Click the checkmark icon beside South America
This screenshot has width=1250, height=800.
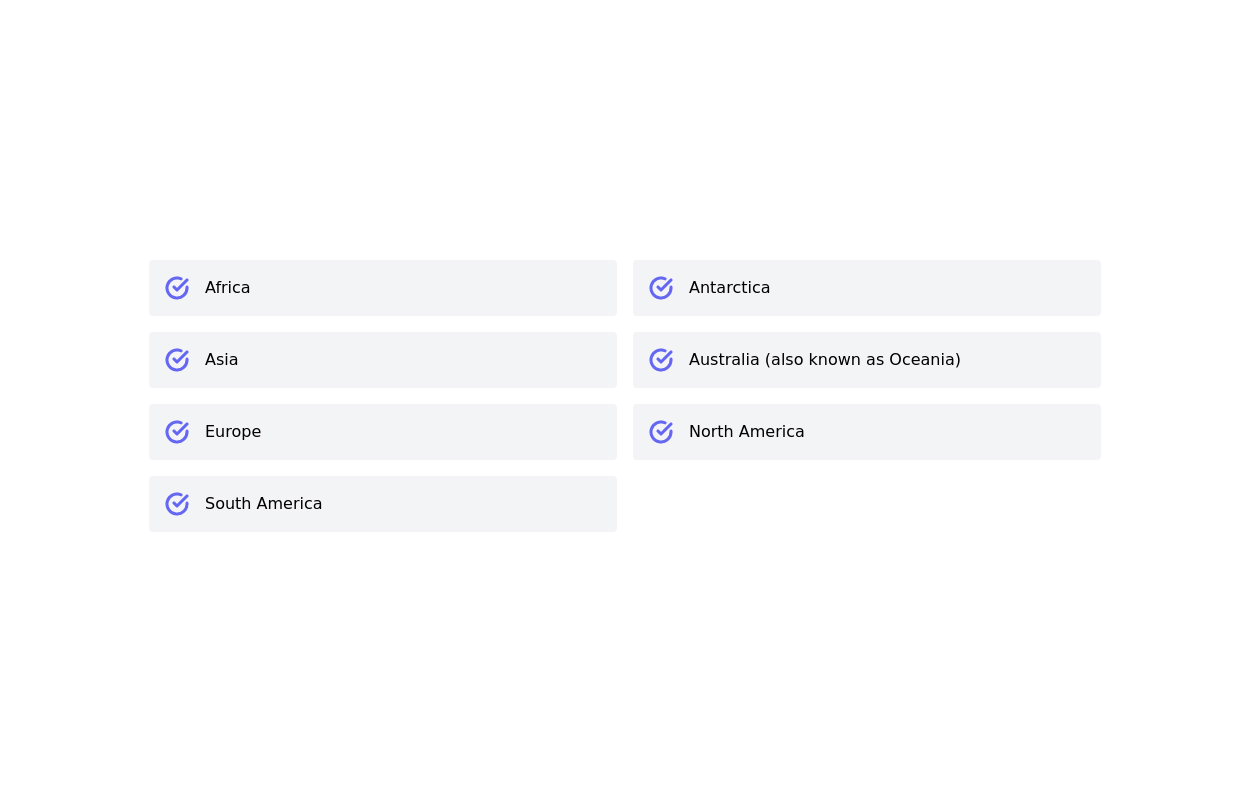pyautogui.click(x=177, y=504)
